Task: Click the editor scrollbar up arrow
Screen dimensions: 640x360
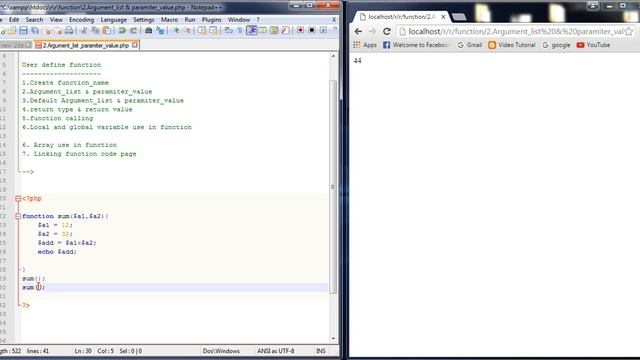Action: [333, 56]
